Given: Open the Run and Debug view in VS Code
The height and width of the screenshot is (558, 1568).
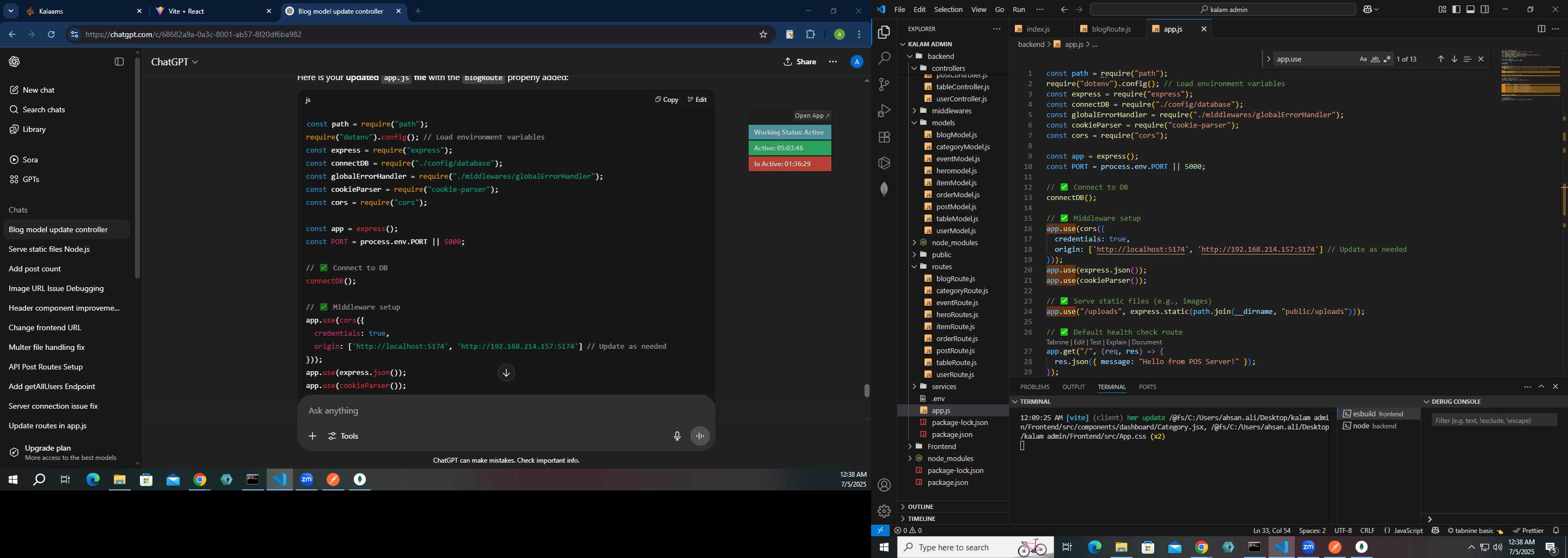Looking at the screenshot, I should tap(884, 111).
